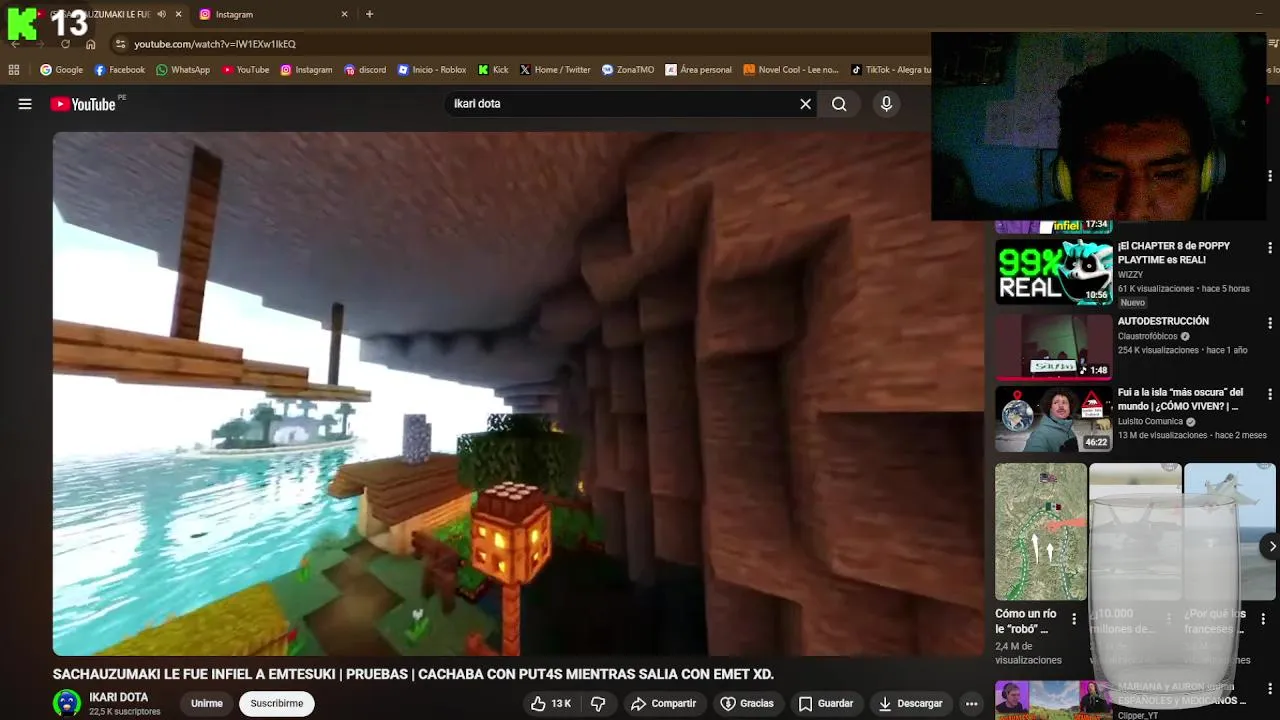Viewport: 1280px width, 720px height.
Task: Open the Home / Twitter bookmark
Action: tap(555, 70)
